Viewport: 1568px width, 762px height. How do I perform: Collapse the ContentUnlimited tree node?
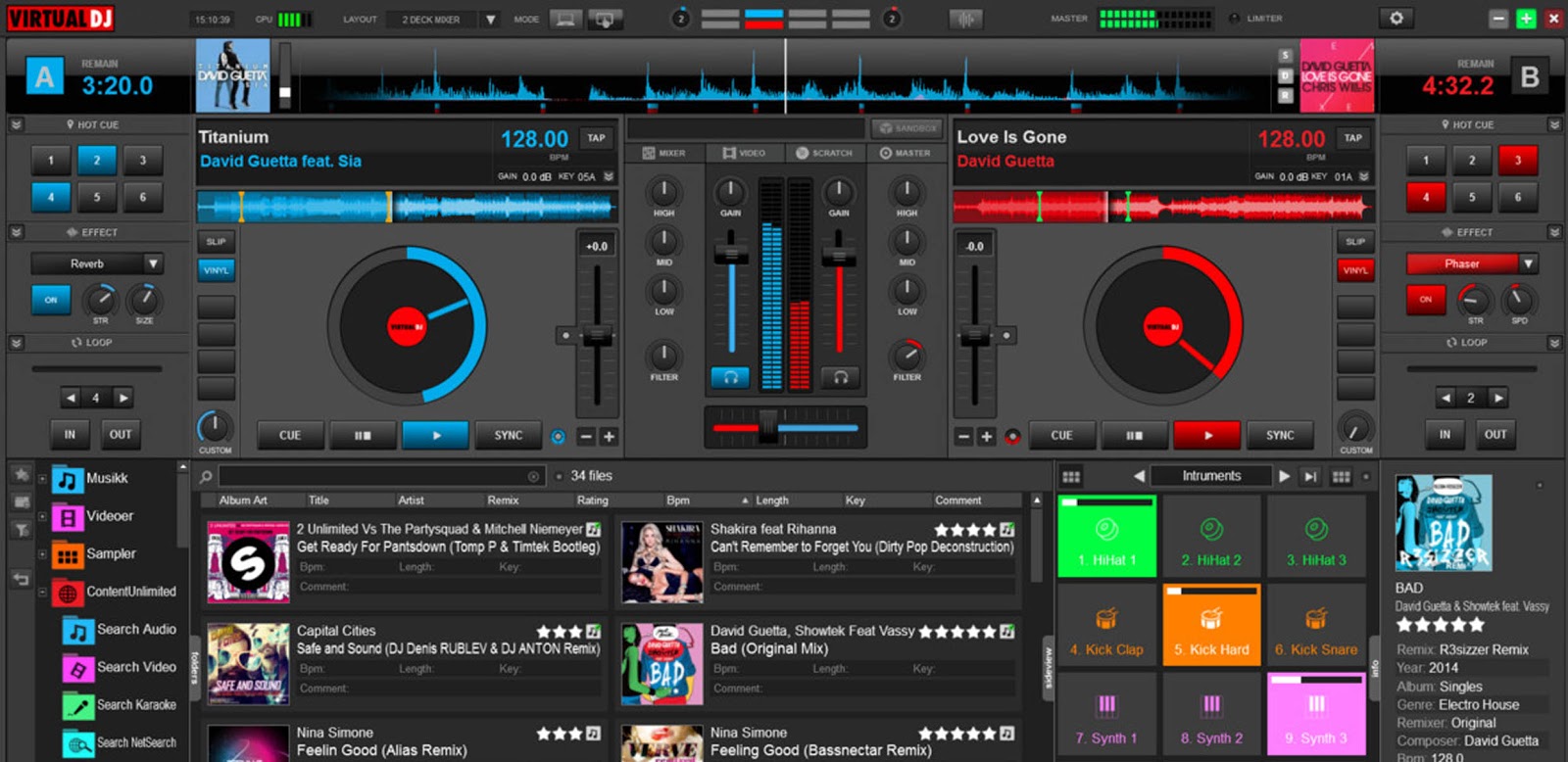pos(42,593)
